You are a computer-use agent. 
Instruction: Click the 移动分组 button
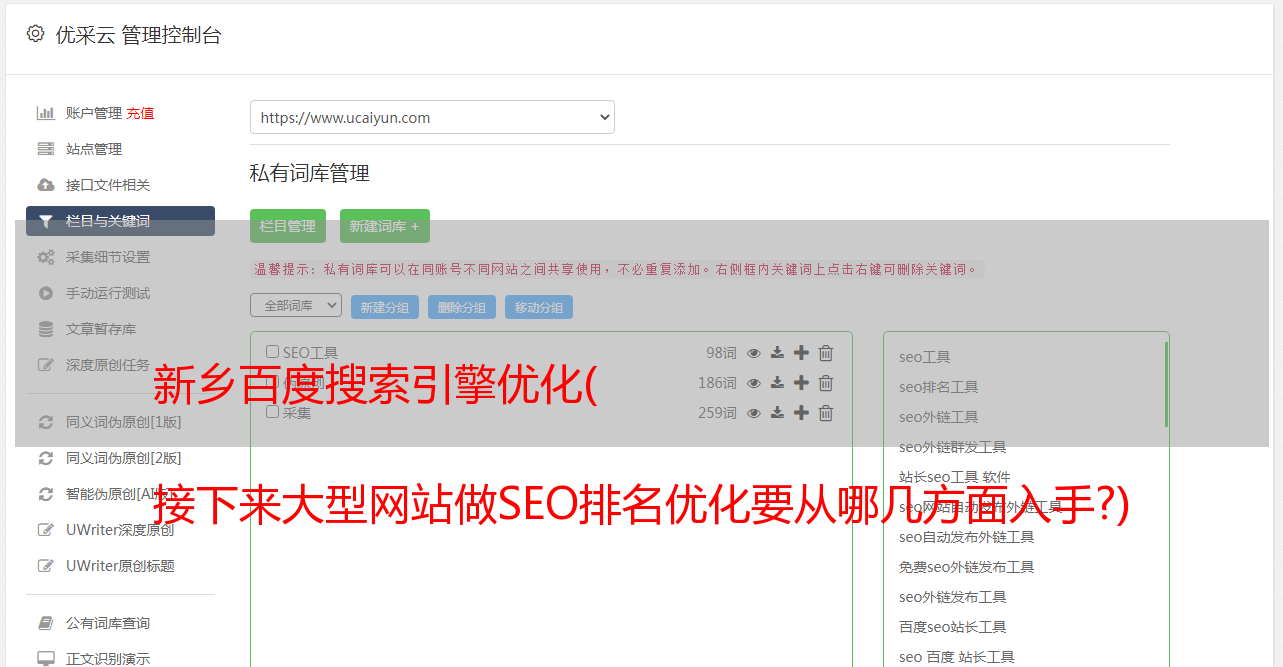pyautogui.click(x=539, y=307)
